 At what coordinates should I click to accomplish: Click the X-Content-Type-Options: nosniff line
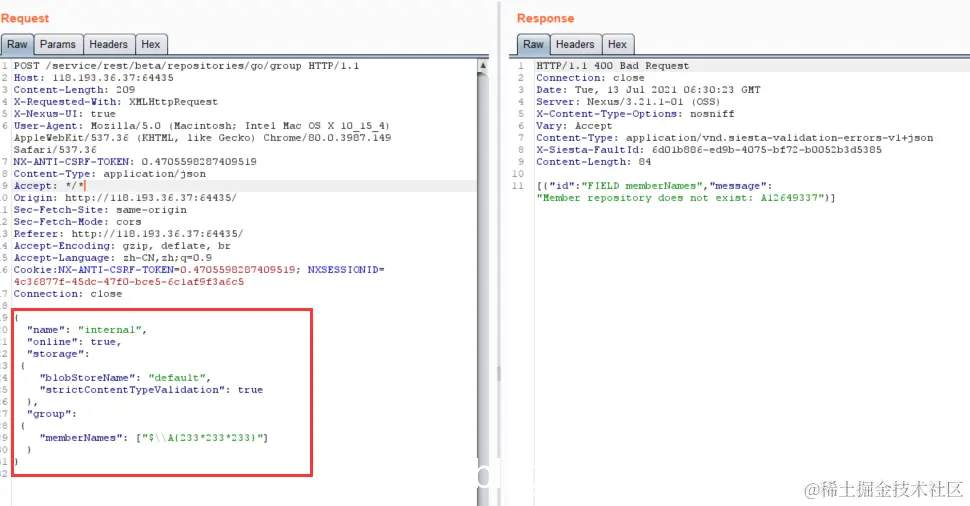tap(635, 114)
